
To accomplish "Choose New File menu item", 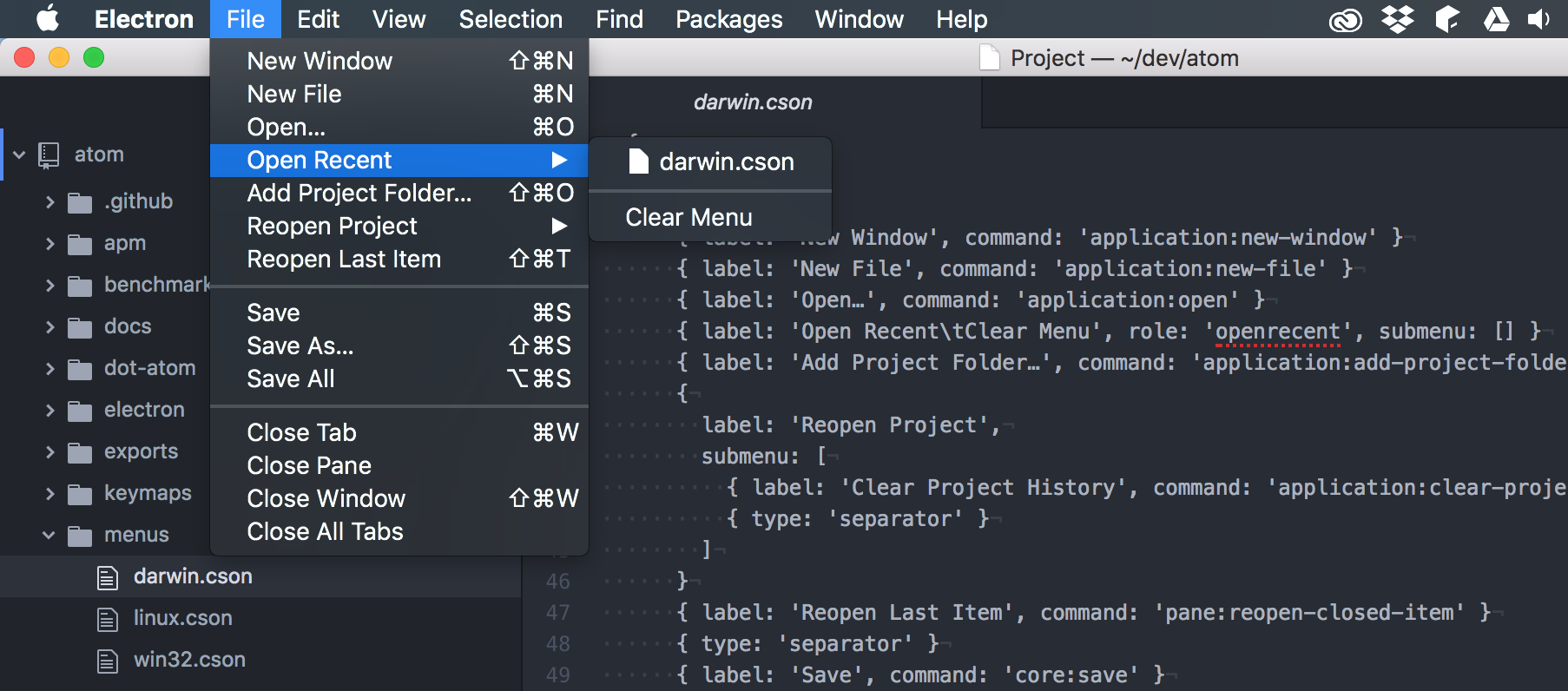I will [399, 95].
